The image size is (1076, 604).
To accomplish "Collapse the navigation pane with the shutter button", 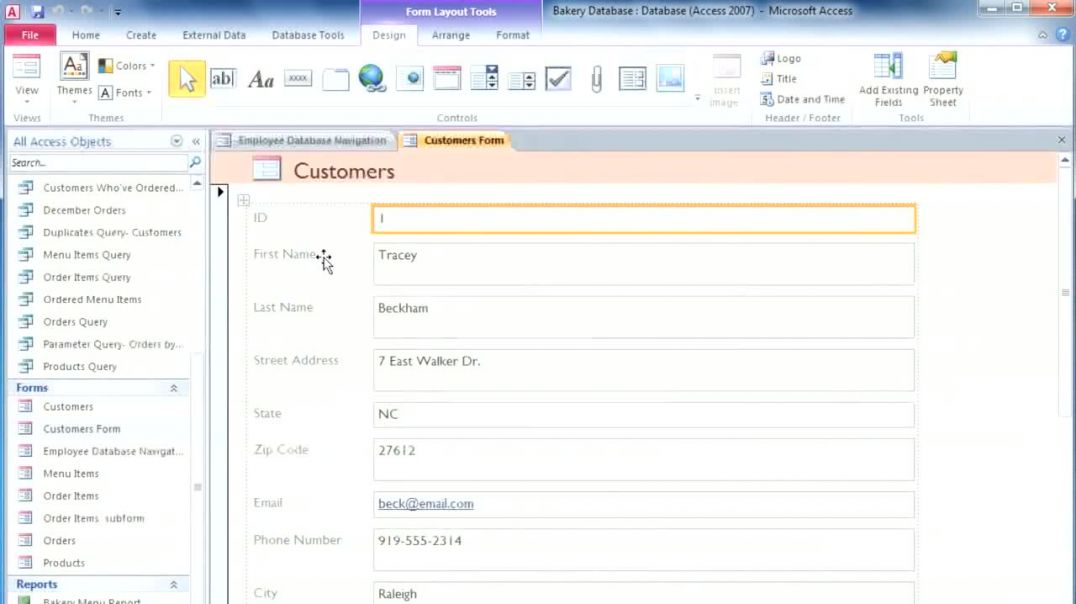I will click(196, 141).
